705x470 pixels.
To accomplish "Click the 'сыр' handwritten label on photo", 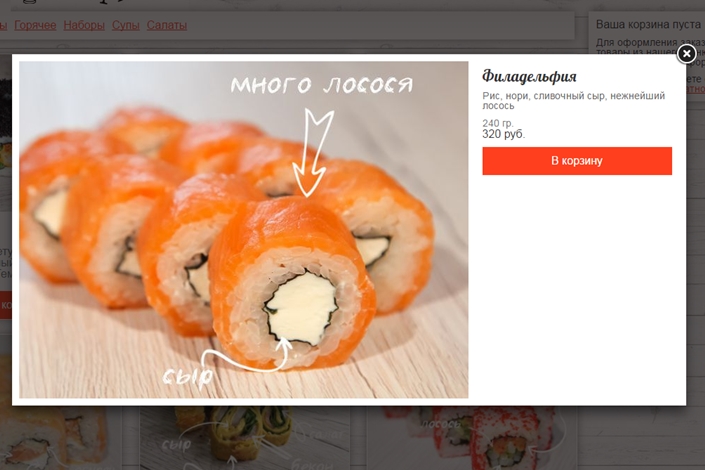I will pos(187,376).
